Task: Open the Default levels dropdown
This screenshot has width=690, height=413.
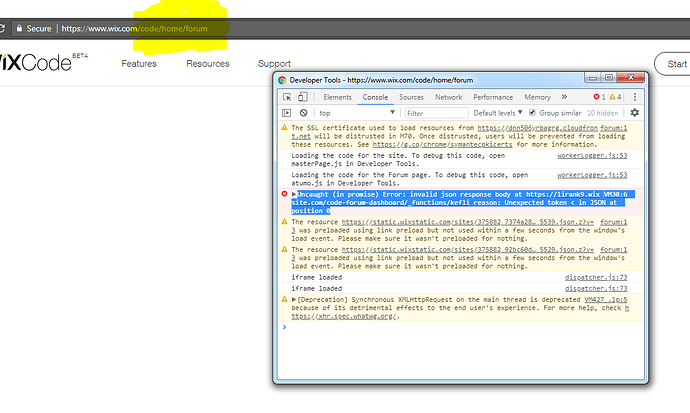Action: click(x=498, y=113)
